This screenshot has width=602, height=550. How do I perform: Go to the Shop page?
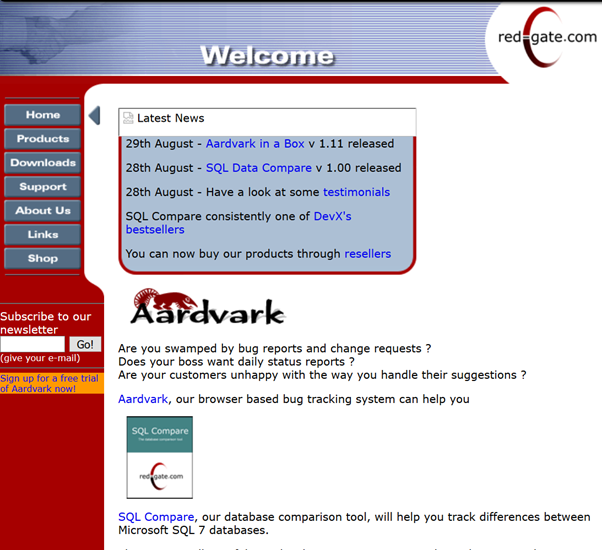click(43, 258)
